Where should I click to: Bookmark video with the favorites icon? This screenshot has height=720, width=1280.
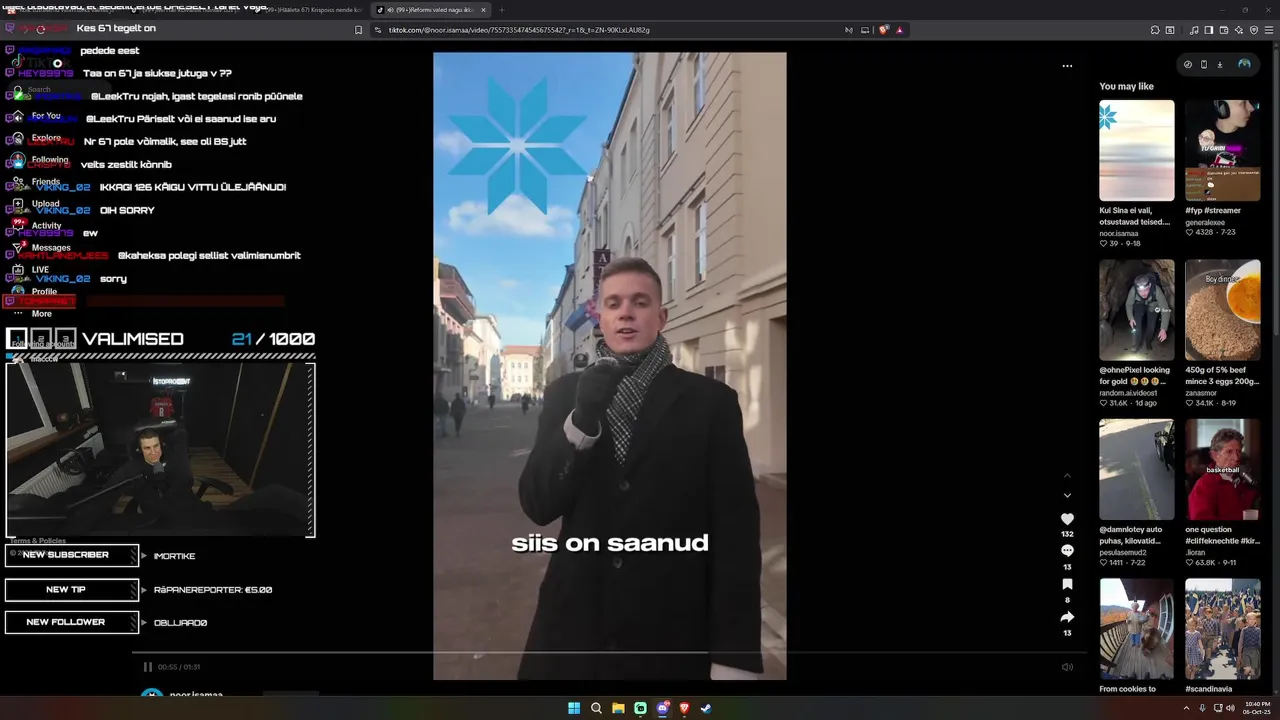[1067, 584]
